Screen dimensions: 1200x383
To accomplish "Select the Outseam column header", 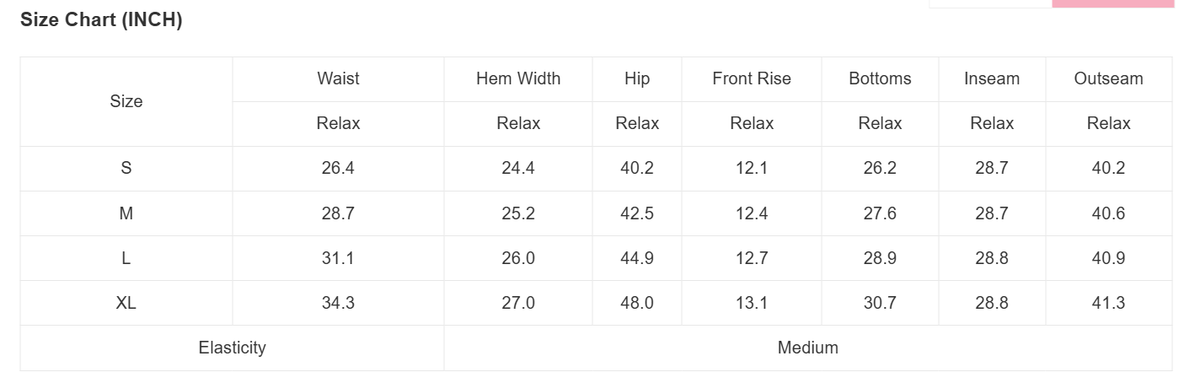I will (x=1108, y=78).
